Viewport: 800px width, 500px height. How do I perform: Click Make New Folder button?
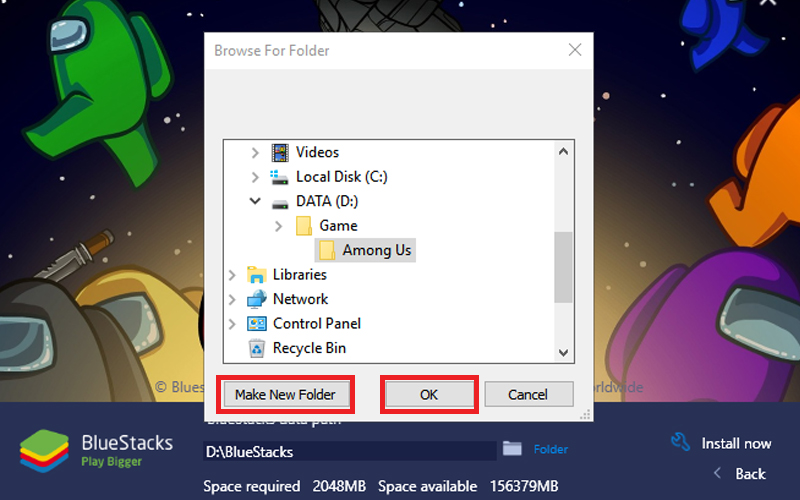[285, 394]
